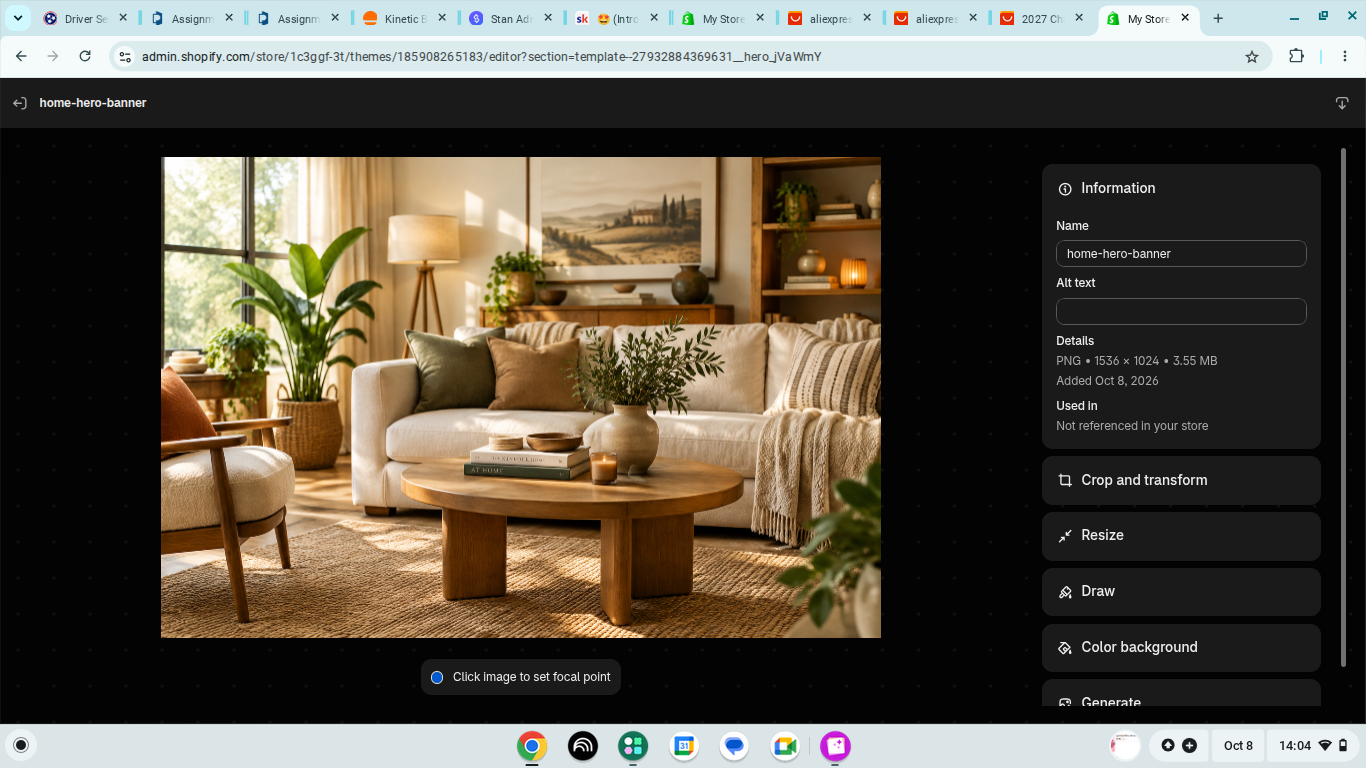This screenshot has height=768, width=1366.
Task: Open quick settings from the 14:04 clock
Action: (x=1313, y=746)
